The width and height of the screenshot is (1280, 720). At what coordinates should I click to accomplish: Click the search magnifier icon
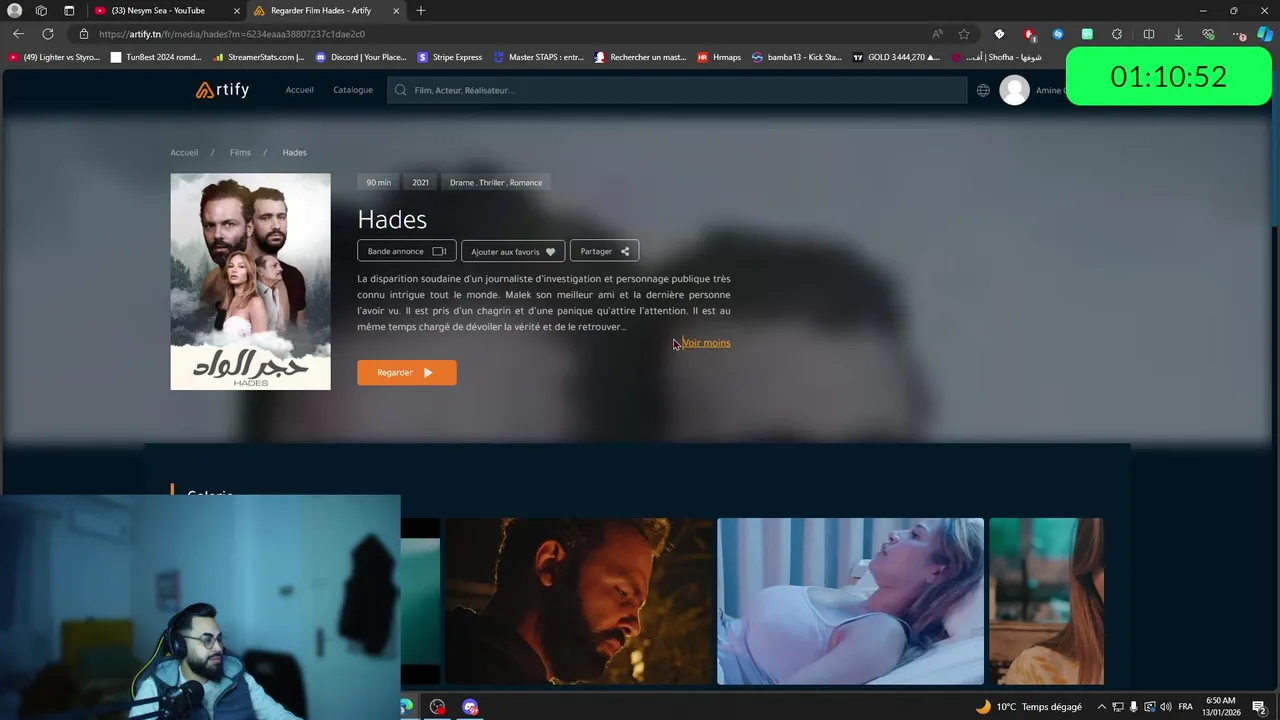(x=401, y=90)
